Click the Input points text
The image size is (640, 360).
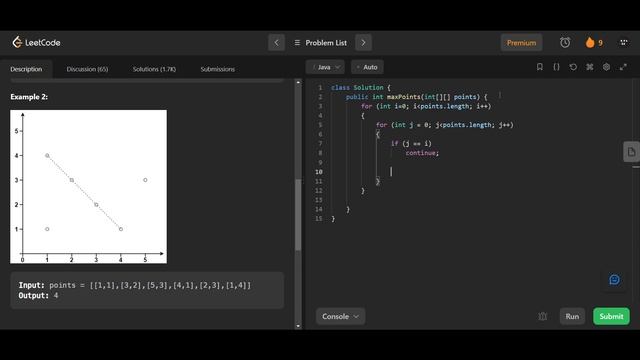click(x=135, y=285)
